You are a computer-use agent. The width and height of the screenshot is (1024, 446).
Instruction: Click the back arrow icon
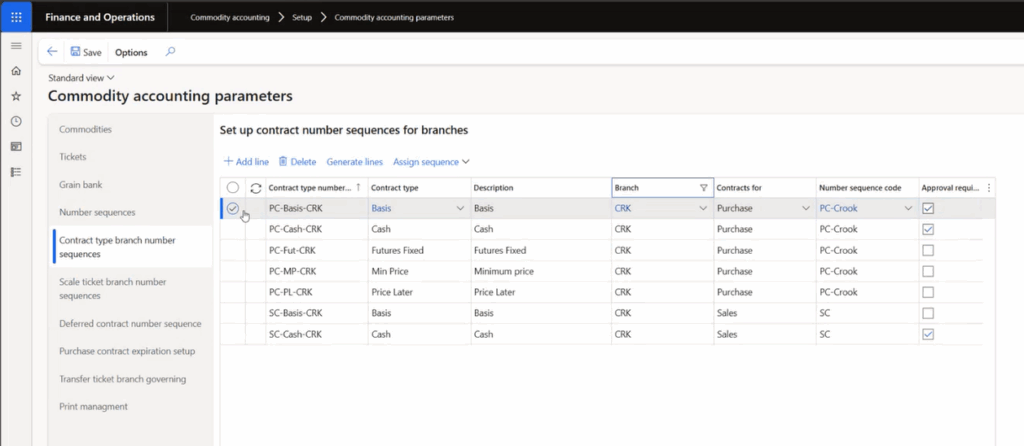(x=52, y=52)
